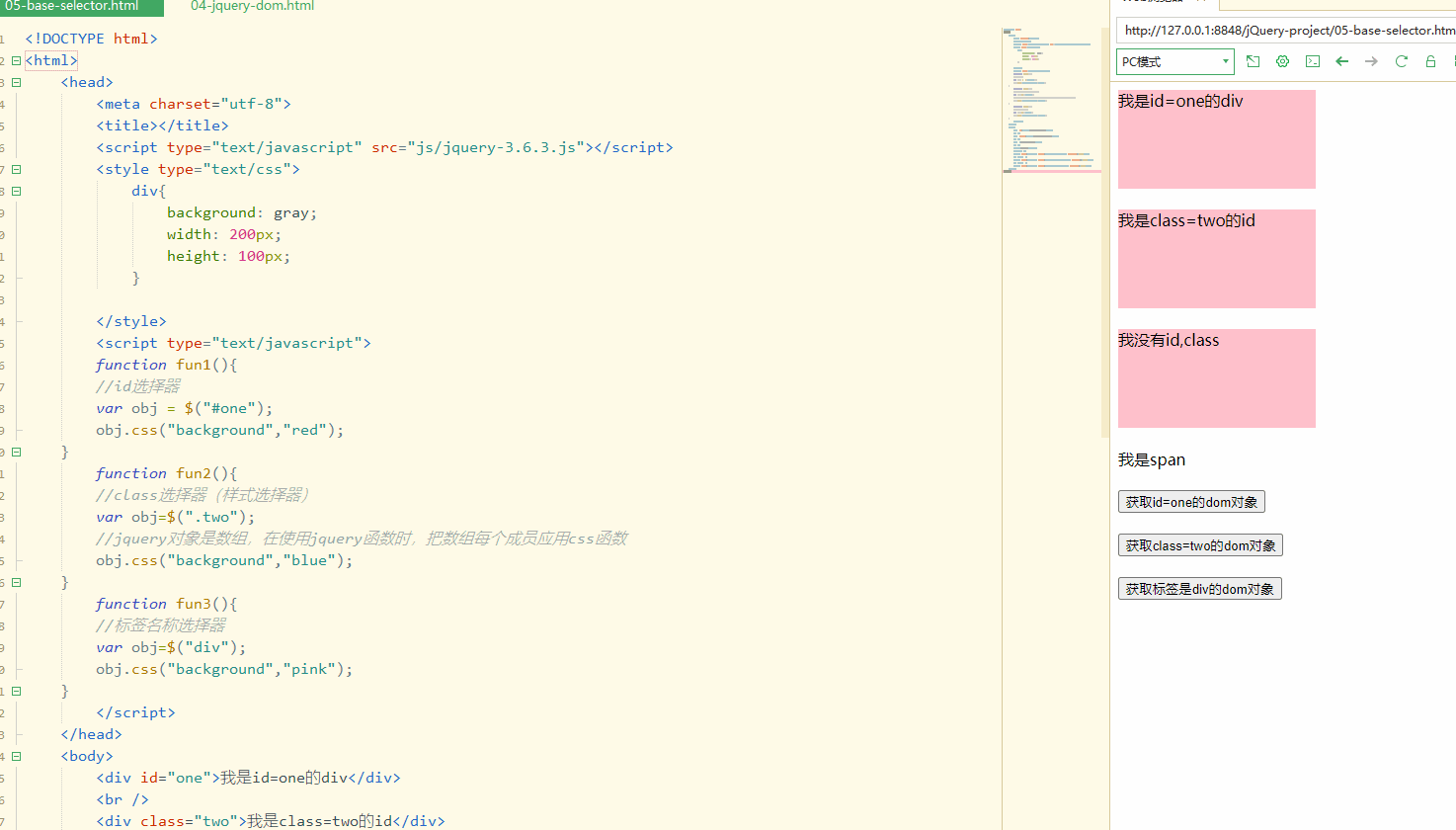The height and width of the screenshot is (830, 1456).
Task: Click the </script> closing tag line before </head>
Action: [x=135, y=712]
